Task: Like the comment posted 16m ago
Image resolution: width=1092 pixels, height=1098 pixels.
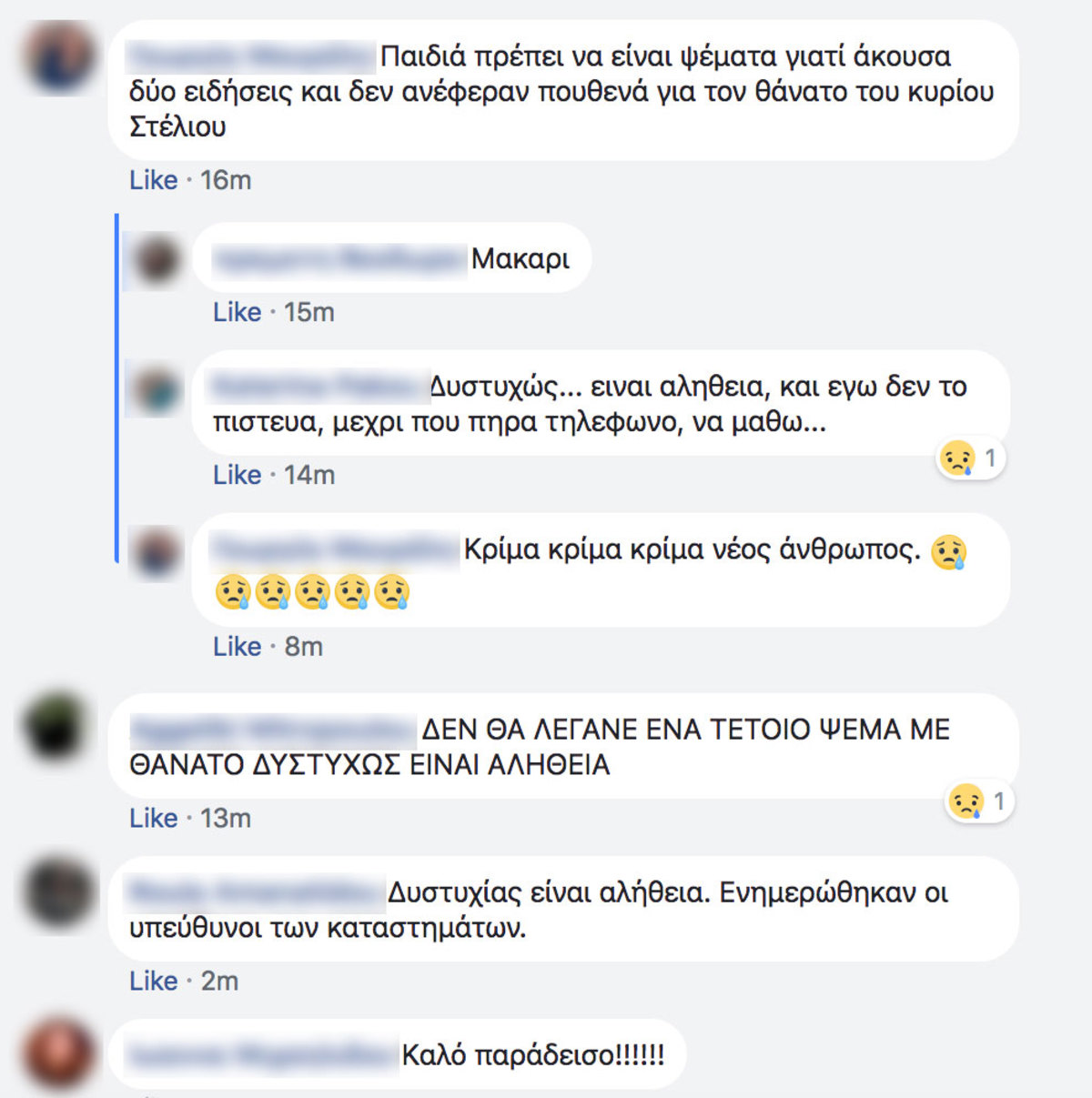Action: (x=153, y=180)
